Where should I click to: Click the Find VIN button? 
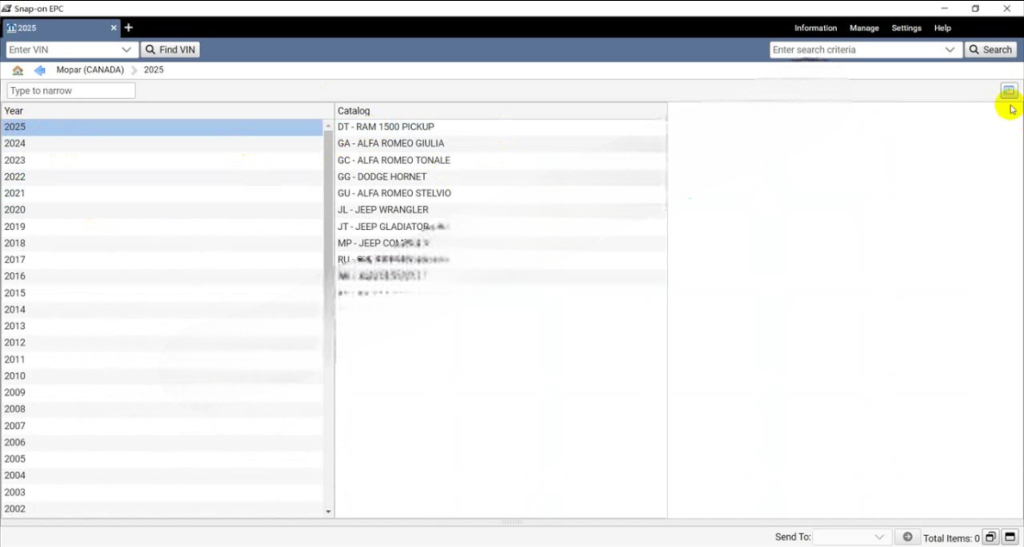click(170, 49)
